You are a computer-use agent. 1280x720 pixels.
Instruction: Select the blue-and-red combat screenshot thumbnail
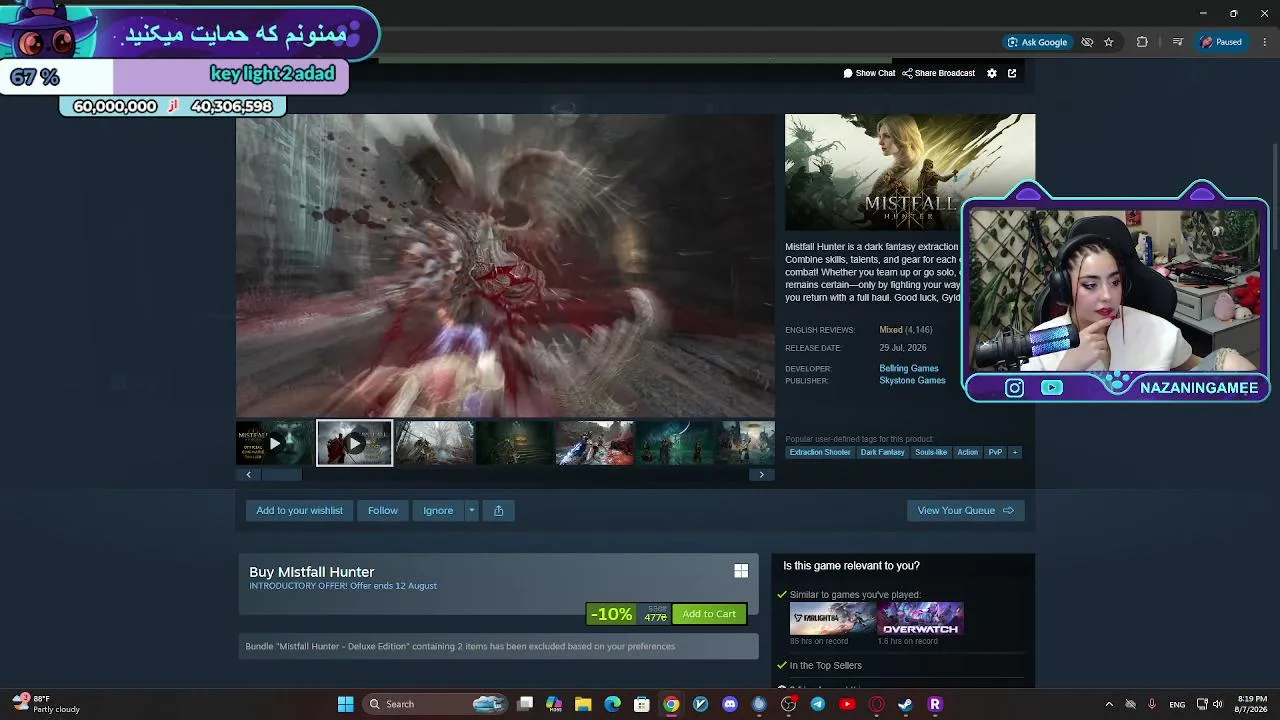[x=594, y=443]
